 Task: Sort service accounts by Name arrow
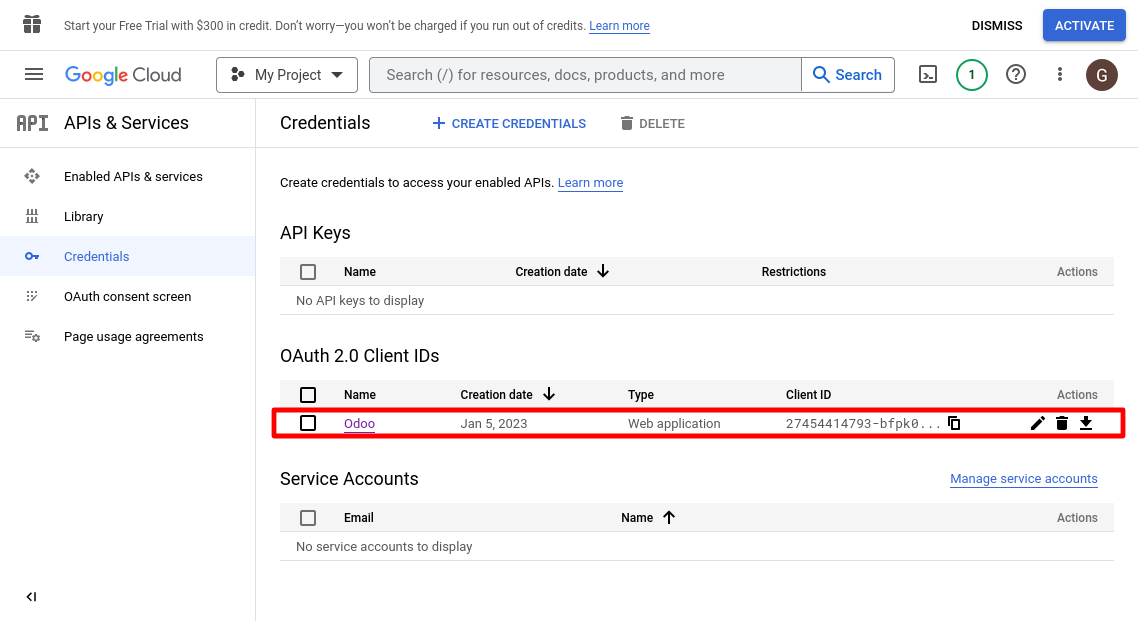click(669, 518)
